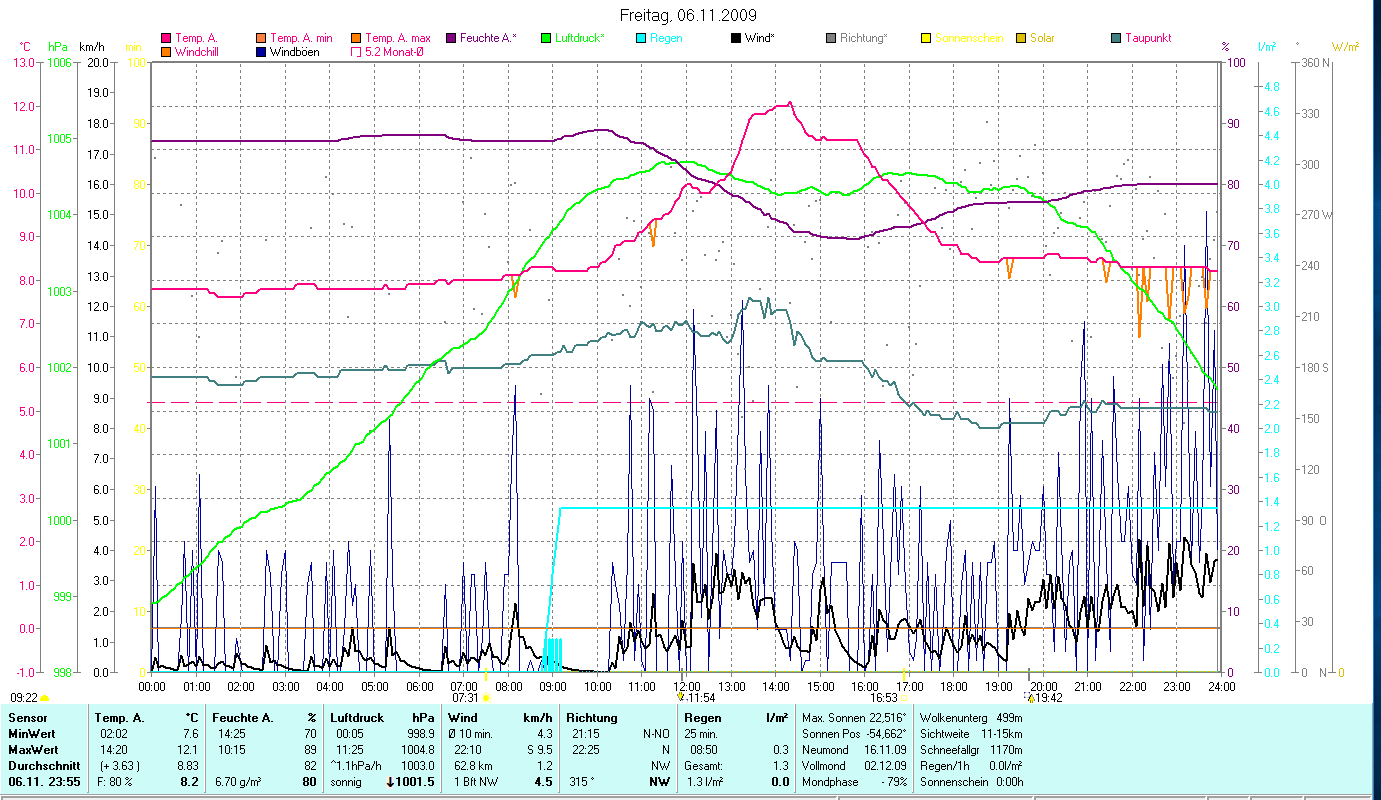The width and height of the screenshot is (1381, 800).
Task: Click the sun icon next to 09:22
Action: tap(45, 697)
